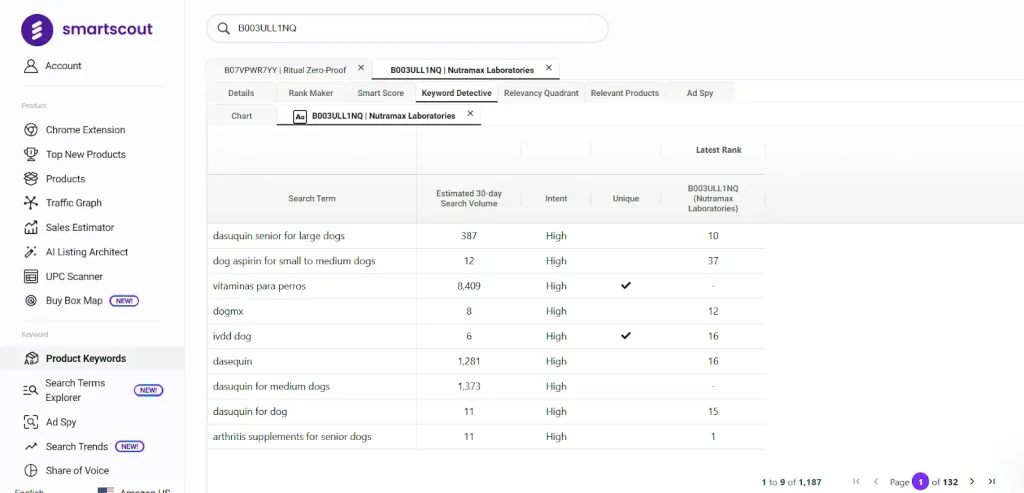Click the Product Keywords icon
This screenshot has width=1024, height=493.
pos(30,358)
